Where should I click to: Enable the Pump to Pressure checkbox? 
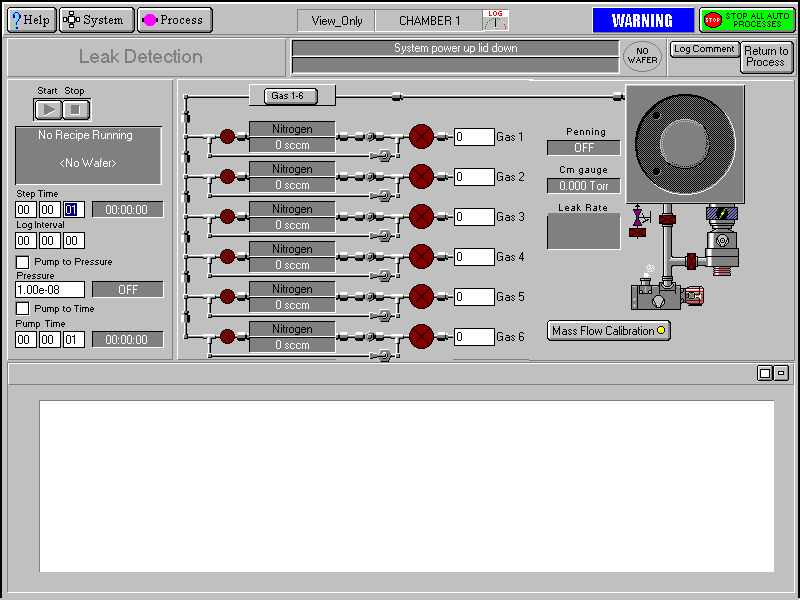tap(23, 262)
